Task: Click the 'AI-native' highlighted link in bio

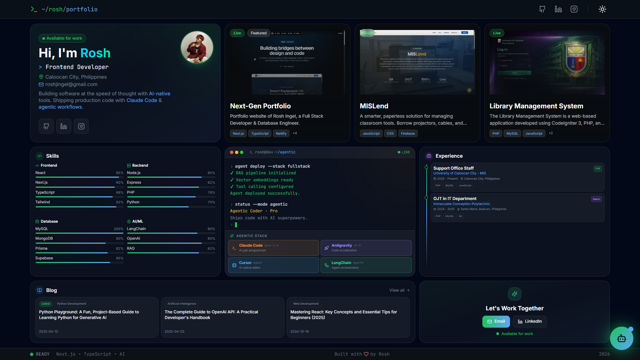Action: tap(160, 93)
